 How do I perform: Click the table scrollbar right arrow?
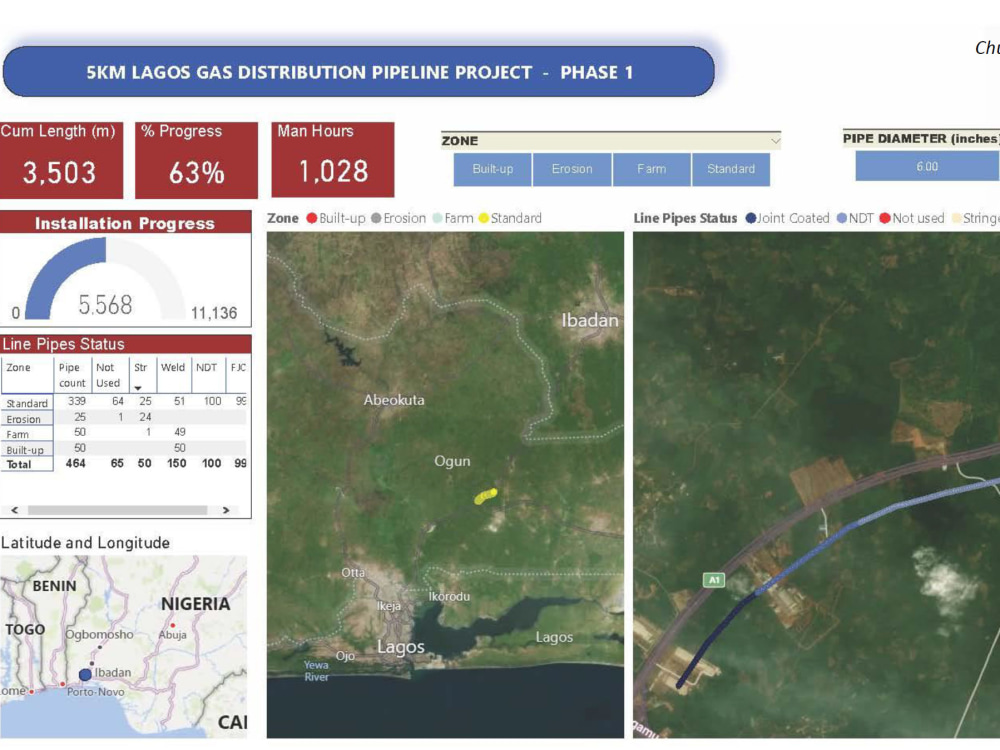click(225, 510)
